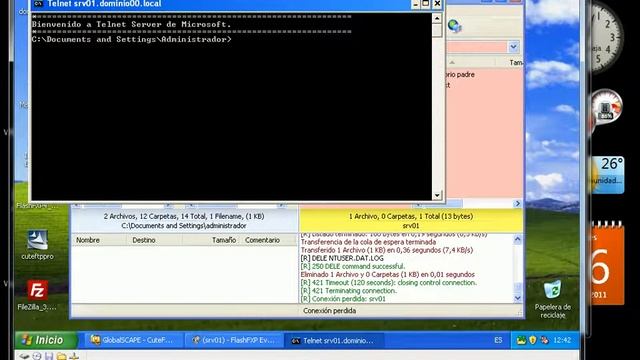640x360 pixels.
Task: Click the orange calendar sidebar gadget
Action: point(607,263)
